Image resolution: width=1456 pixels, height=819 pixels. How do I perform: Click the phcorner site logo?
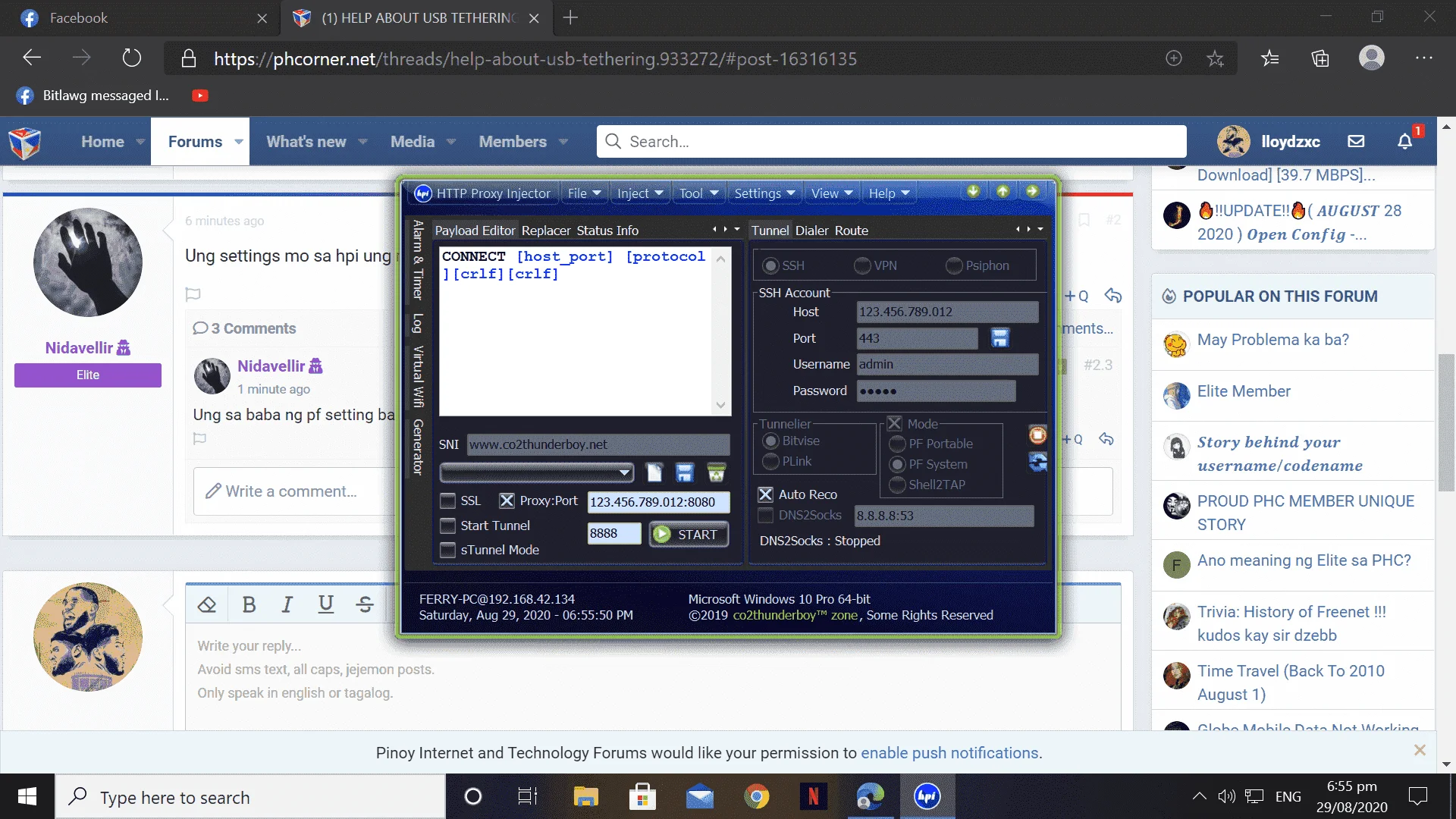pos(25,143)
